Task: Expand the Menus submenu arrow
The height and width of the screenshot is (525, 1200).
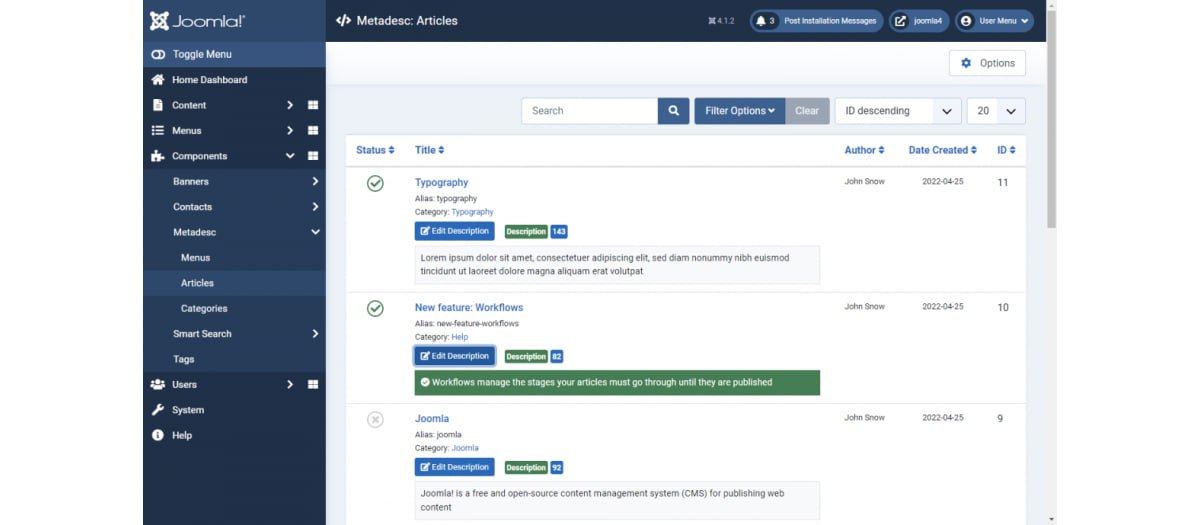Action: [290, 131]
